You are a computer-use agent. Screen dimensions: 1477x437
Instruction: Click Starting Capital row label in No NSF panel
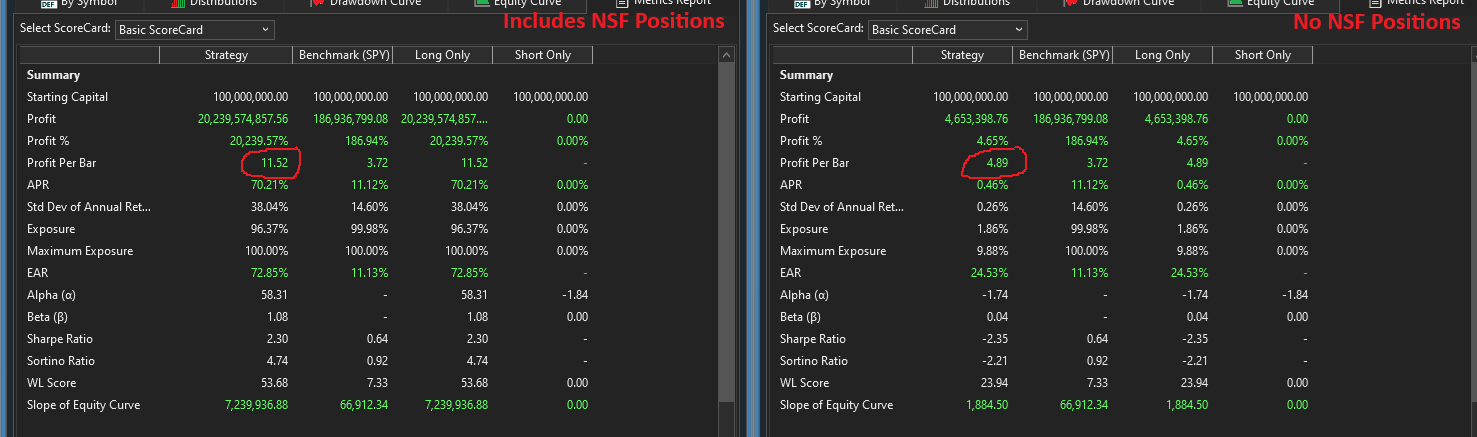pos(820,97)
